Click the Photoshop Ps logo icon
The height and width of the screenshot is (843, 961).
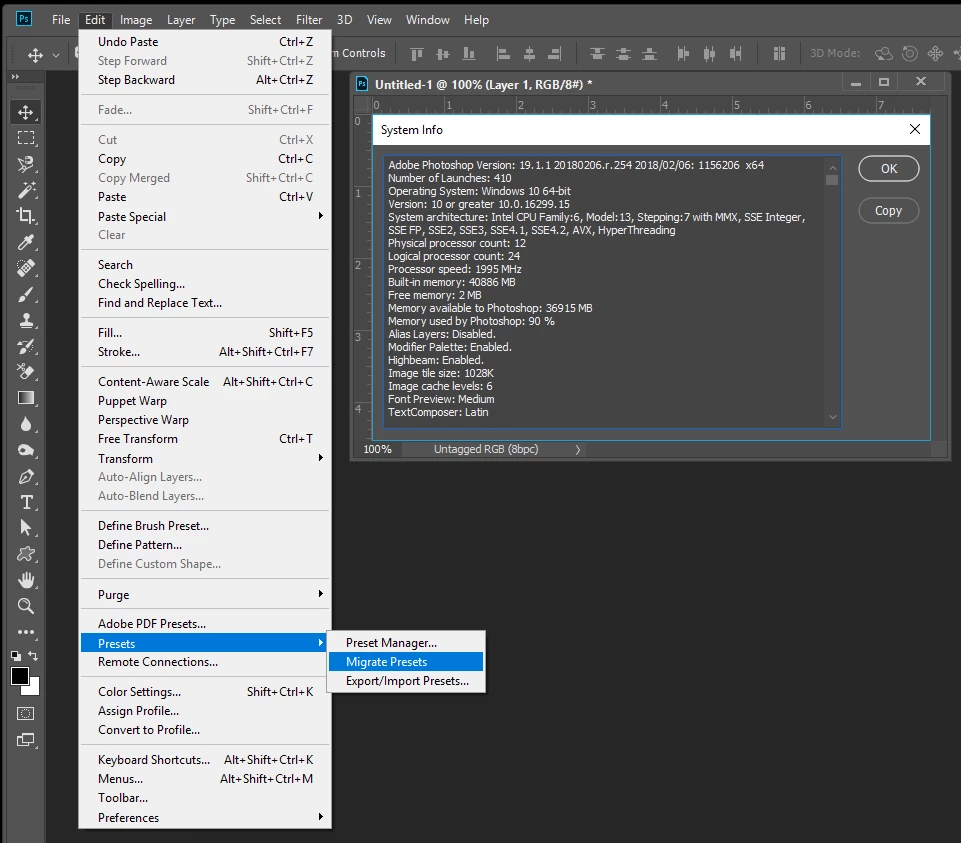(24, 18)
